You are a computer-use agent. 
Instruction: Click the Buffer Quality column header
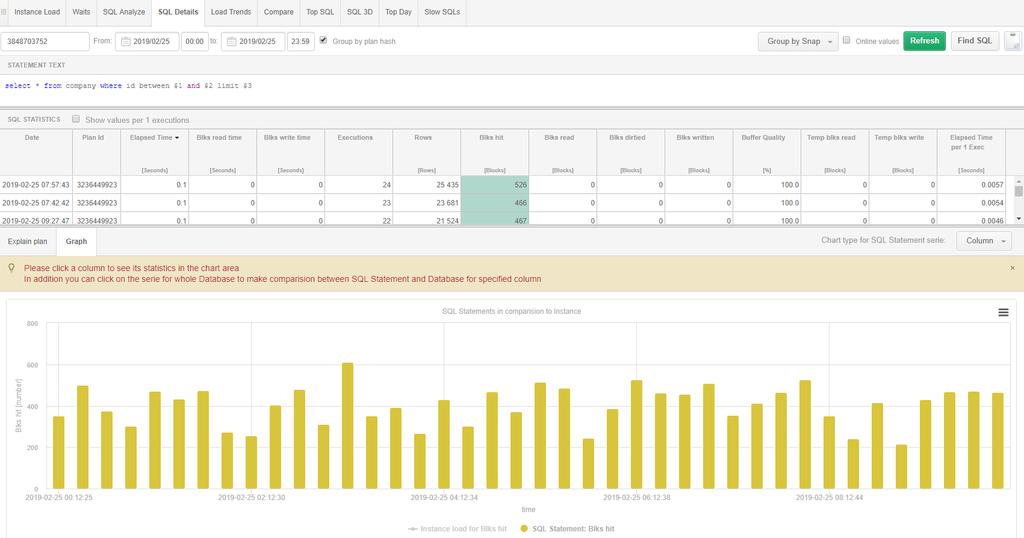point(767,153)
